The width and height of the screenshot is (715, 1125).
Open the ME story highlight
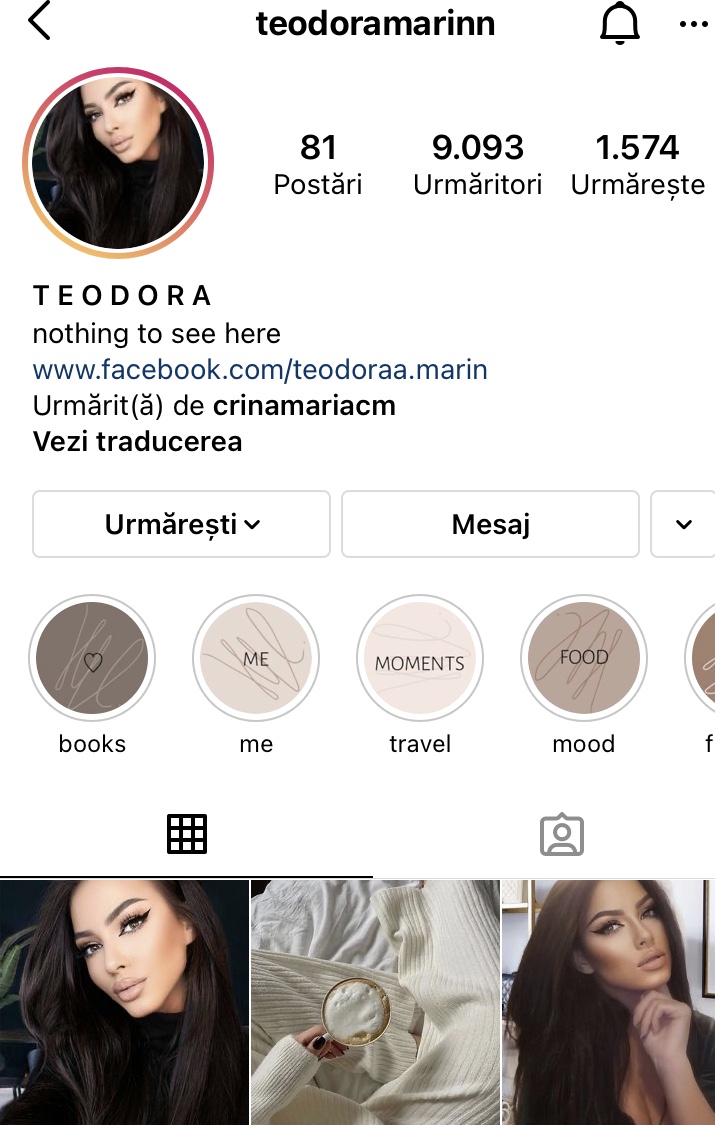coord(256,657)
